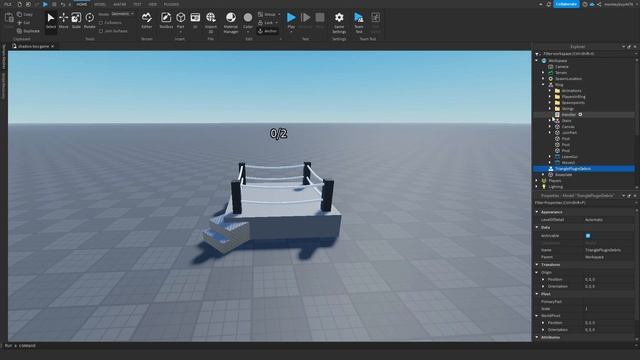This screenshot has width=640, height=360.
Task: Select Camera in Explorer
Action: [561, 67]
